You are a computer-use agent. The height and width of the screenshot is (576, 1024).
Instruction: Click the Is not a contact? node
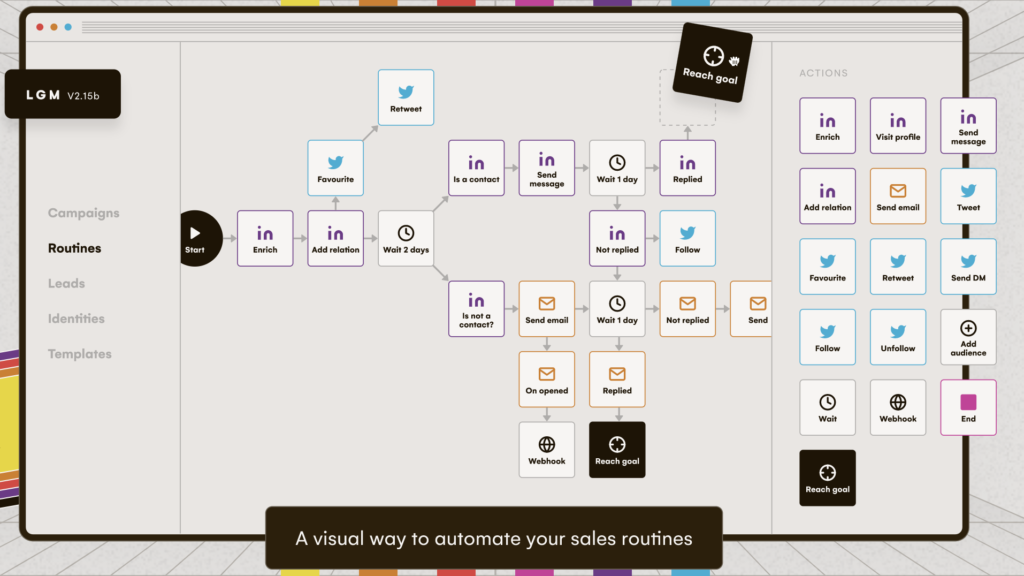(476, 309)
